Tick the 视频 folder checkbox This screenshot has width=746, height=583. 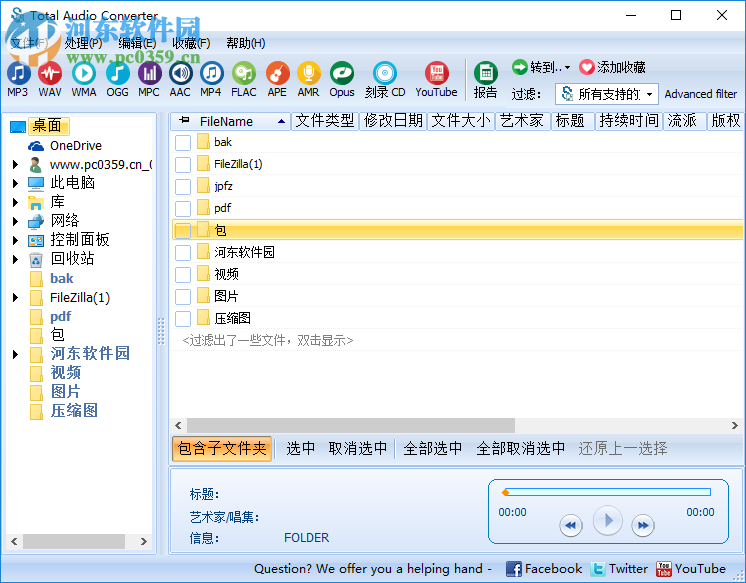pyautogui.click(x=183, y=275)
